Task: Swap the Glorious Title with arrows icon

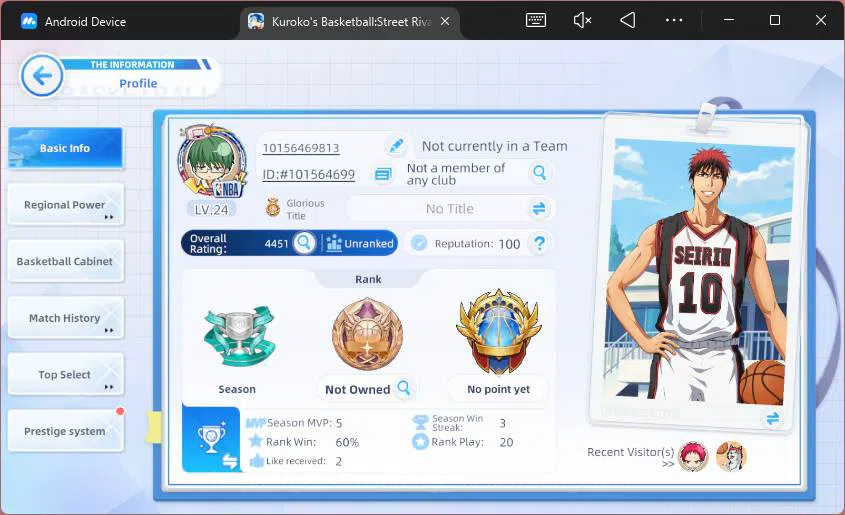Action: coord(539,208)
